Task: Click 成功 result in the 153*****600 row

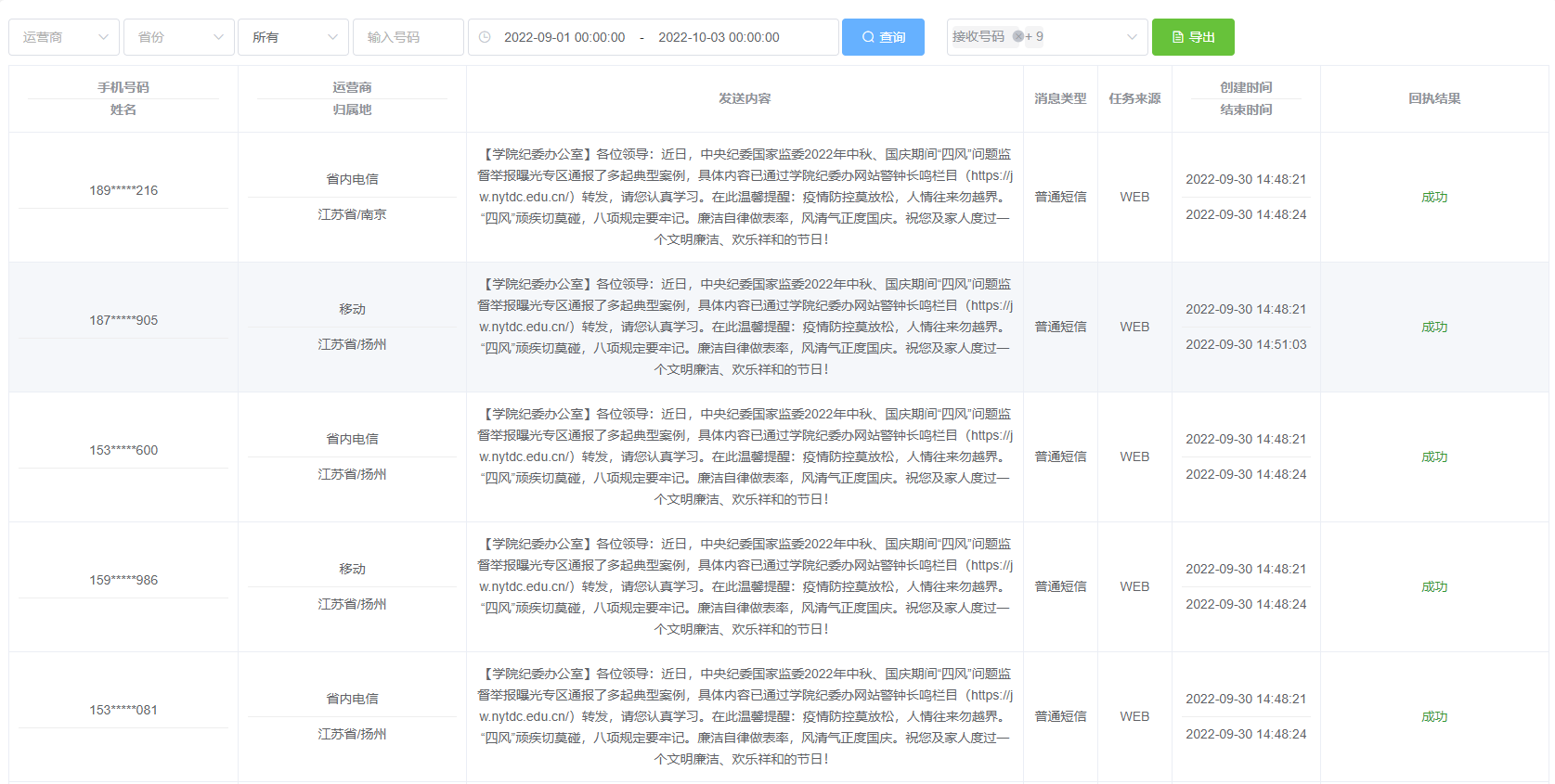Action: tap(1434, 456)
